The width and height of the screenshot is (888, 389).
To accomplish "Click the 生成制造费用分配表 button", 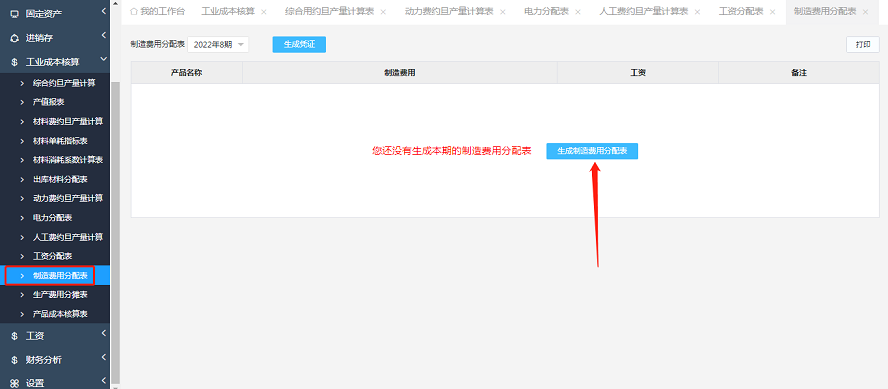I will point(592,151).
